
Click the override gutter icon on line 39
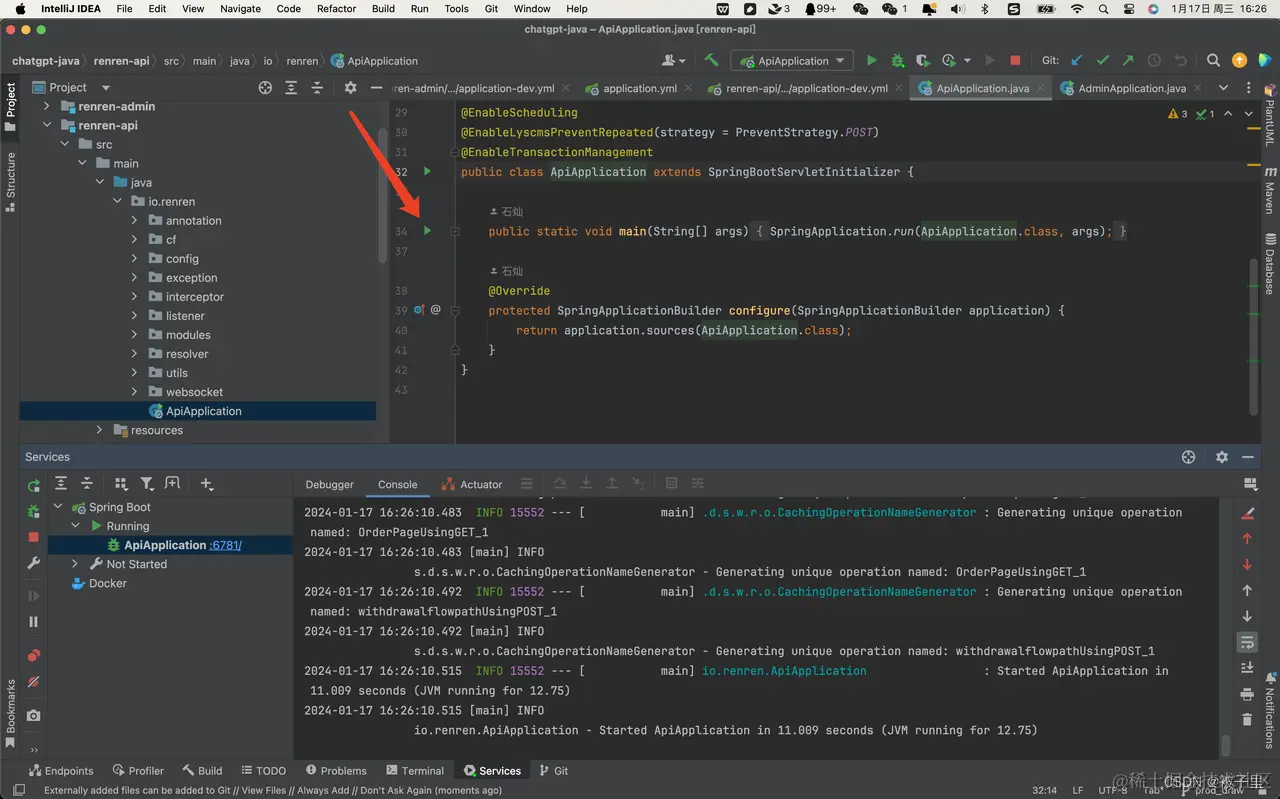419,310
